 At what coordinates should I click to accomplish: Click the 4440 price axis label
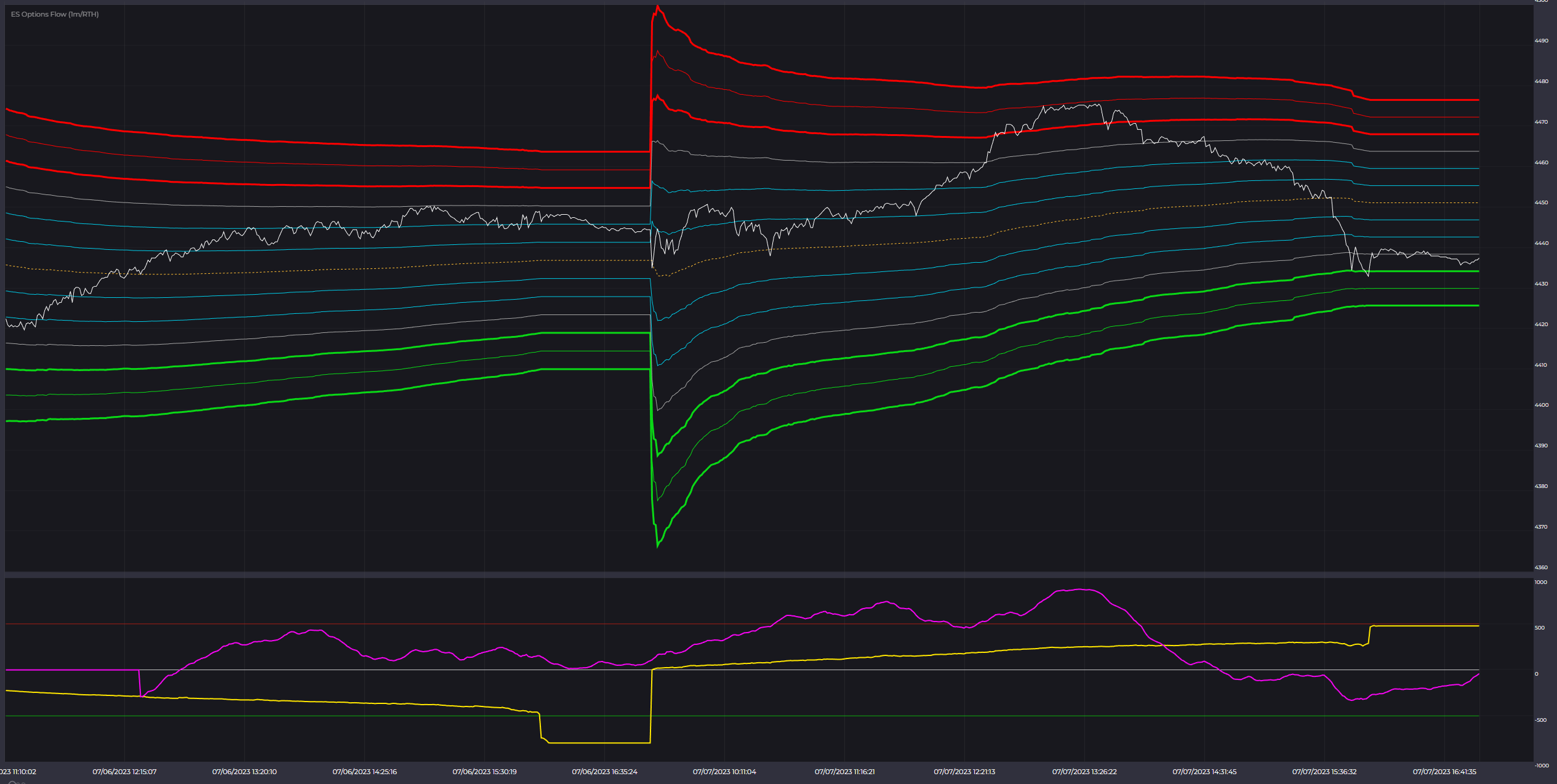coord(1541,243)
